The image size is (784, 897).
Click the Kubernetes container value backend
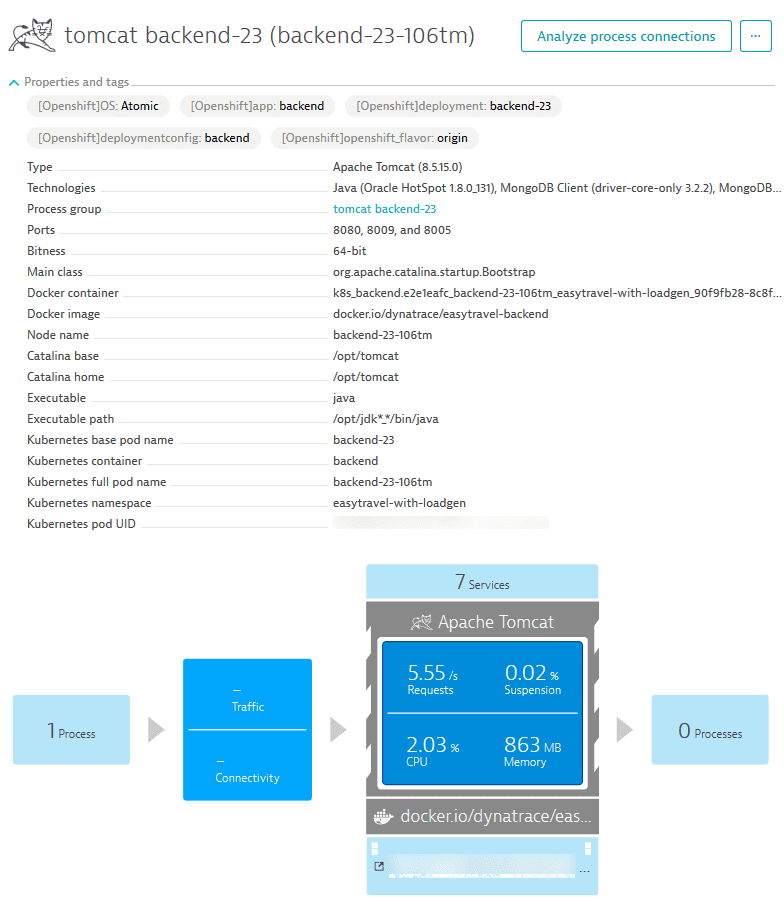356,461
